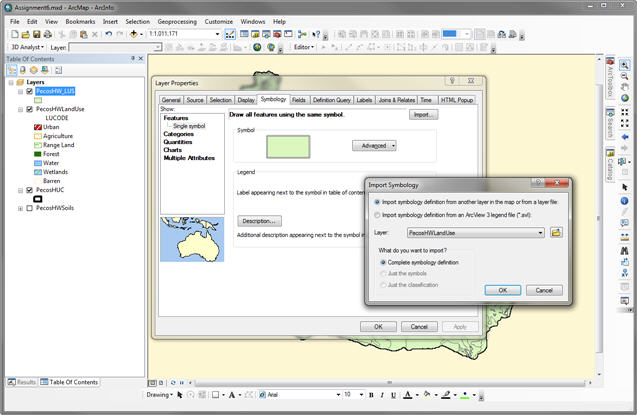Open the 3D Analyst menu dropdown
The width and height of the screenshot is (637, 415).
27,47
